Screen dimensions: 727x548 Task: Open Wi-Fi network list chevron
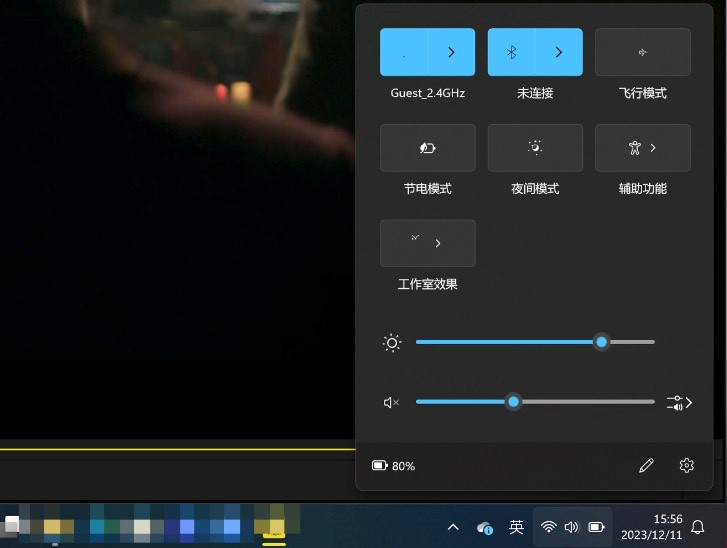451,52
